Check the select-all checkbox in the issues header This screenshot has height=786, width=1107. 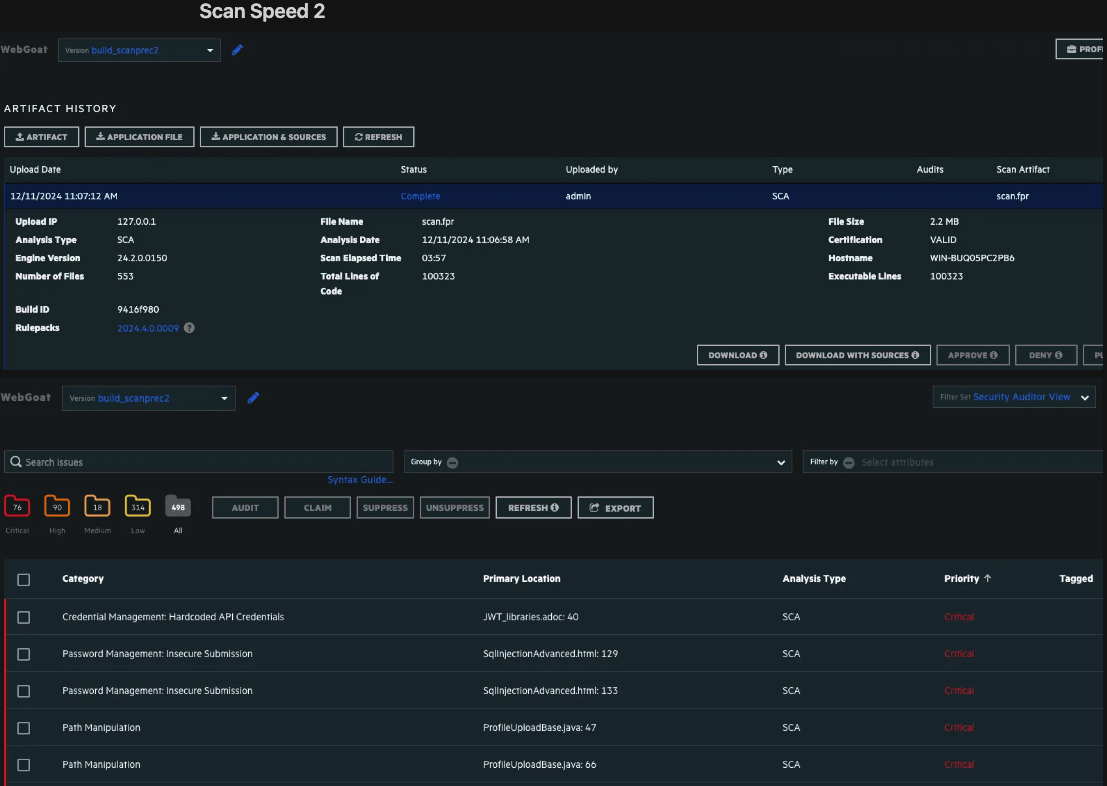coord(22,578)
